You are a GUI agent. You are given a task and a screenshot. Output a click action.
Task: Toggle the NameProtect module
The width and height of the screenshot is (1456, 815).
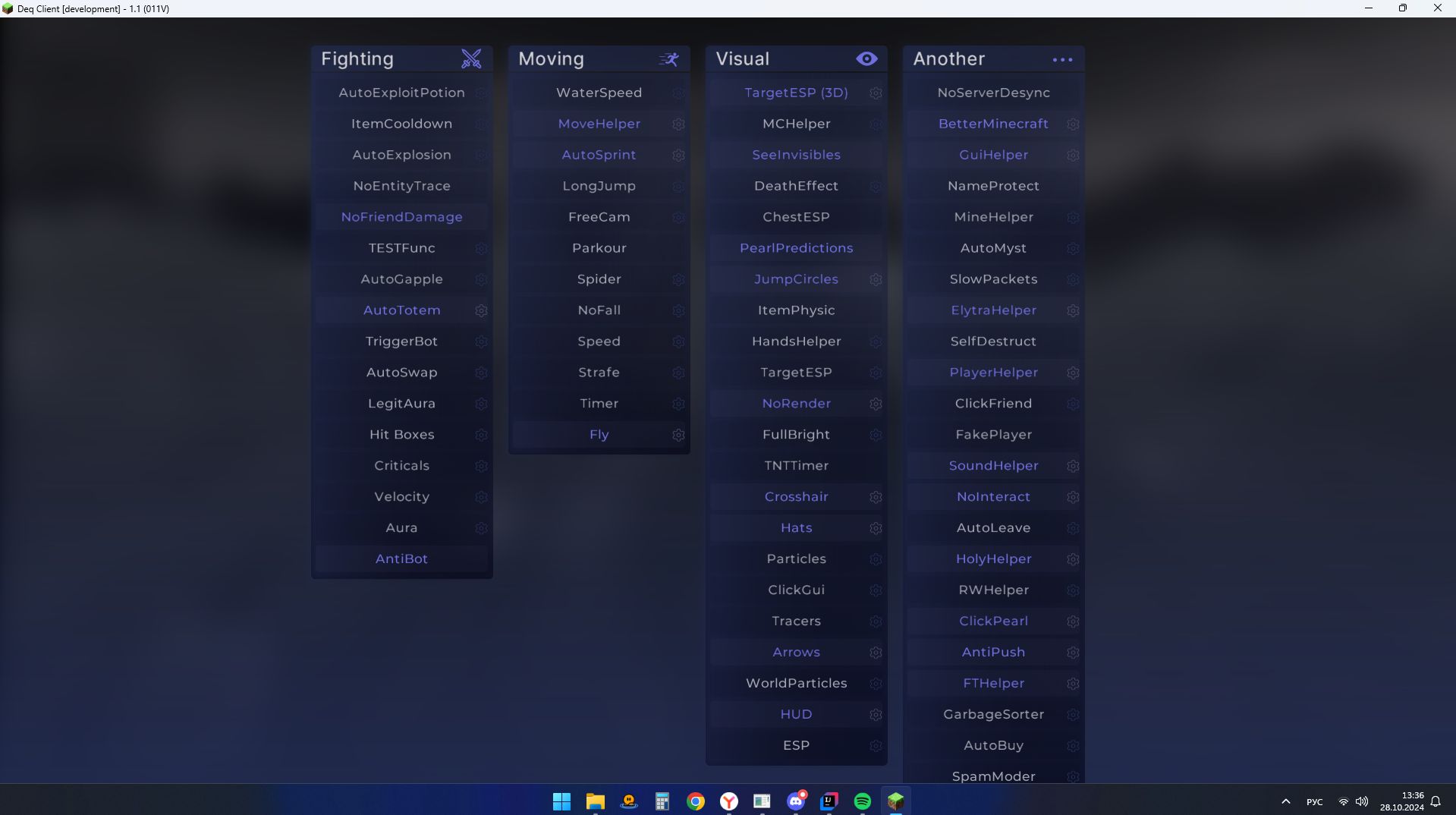point(993,186)
